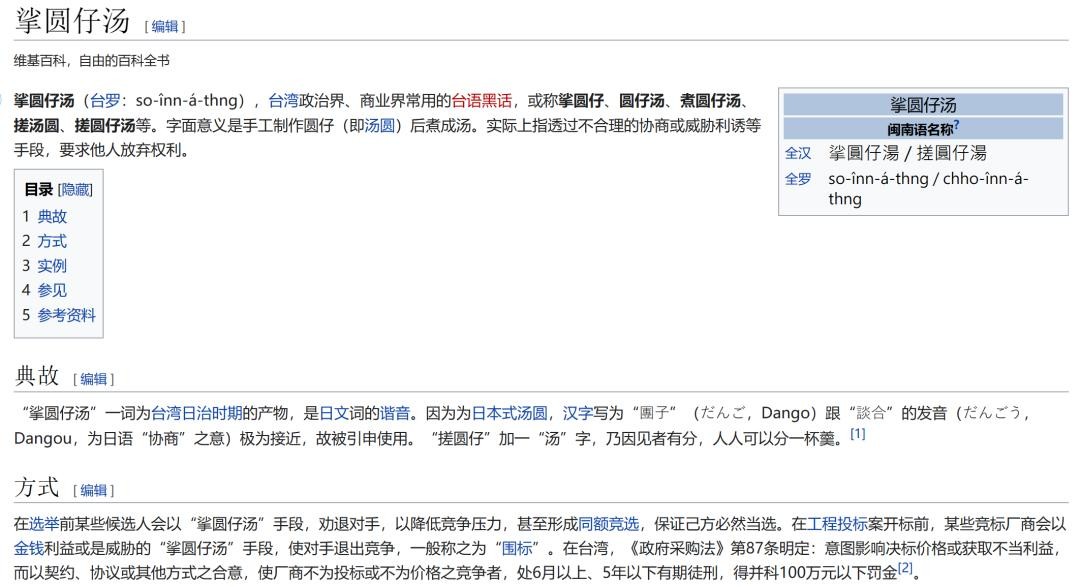Open 全汉 link in infobox

(x=798, y=153)
